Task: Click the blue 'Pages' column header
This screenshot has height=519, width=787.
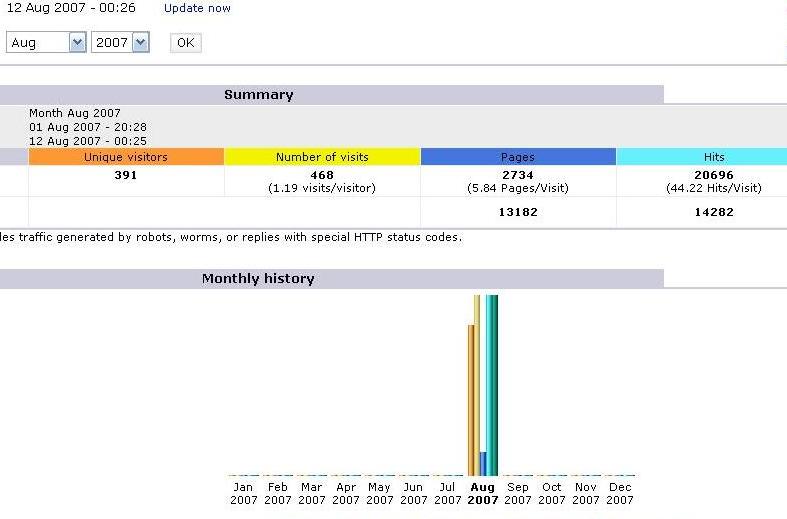Action: pos(518,157)
